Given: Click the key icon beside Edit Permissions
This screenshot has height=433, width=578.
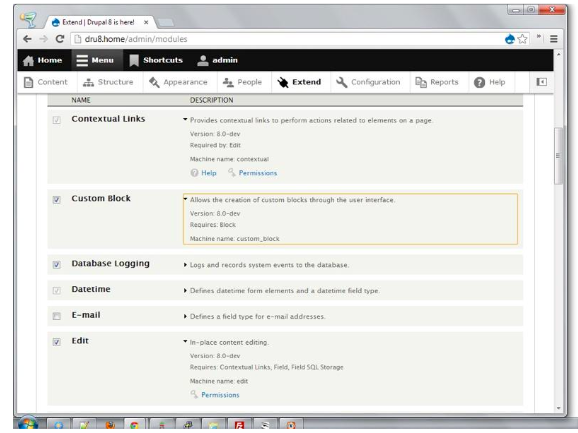Looking at the screenshot, I should click(x=194, y=395).
